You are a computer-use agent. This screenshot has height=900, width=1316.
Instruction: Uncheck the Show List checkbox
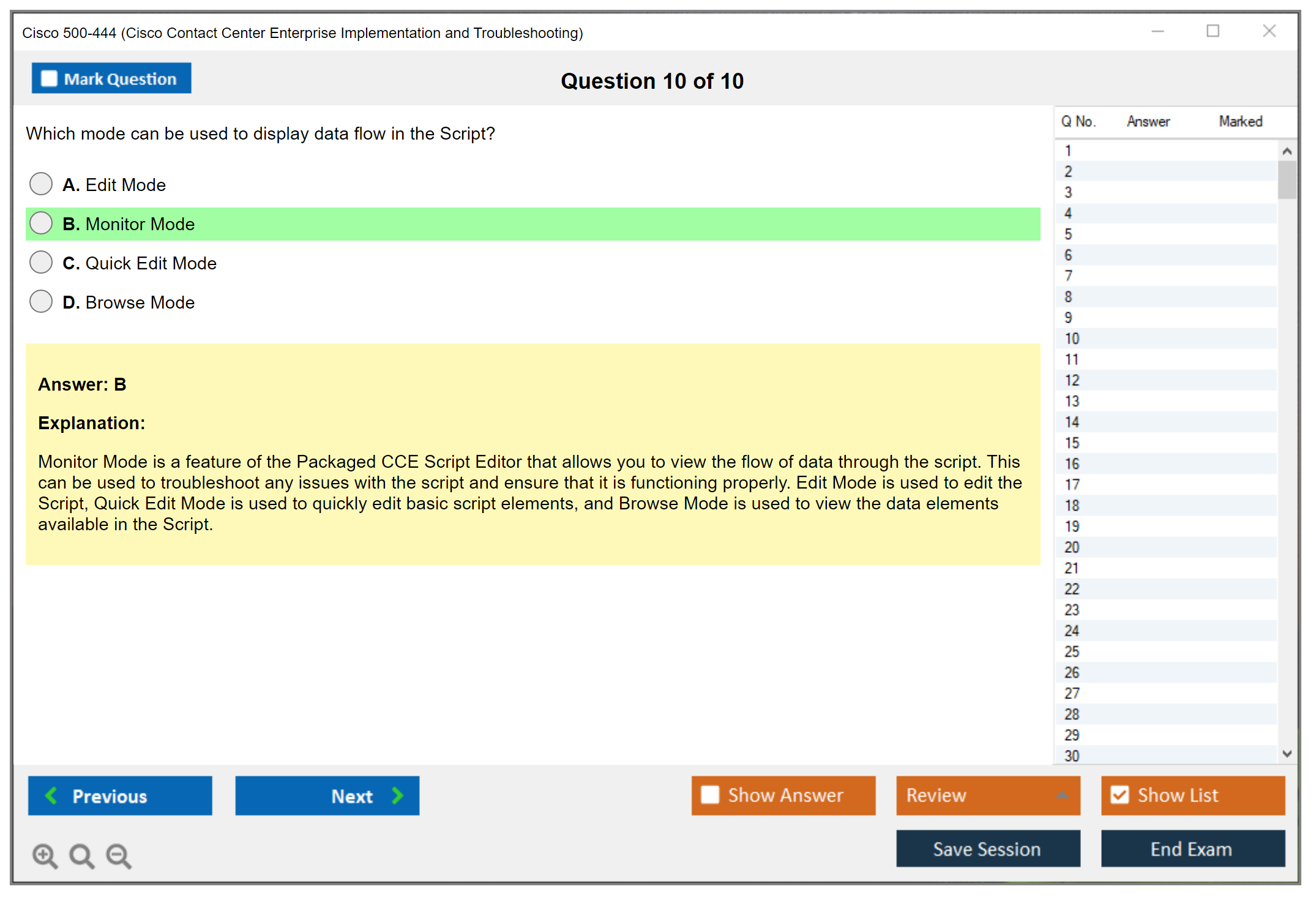click(1120, 795)
